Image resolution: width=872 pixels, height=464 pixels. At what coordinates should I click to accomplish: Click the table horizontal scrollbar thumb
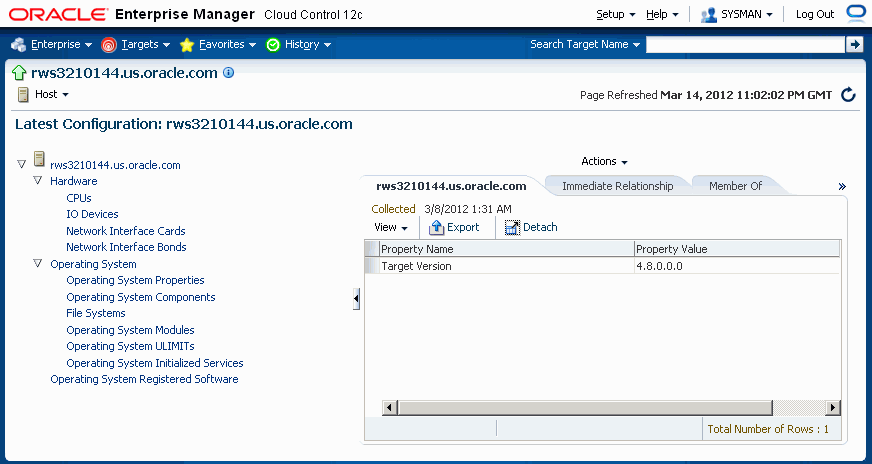pos(585,408)
